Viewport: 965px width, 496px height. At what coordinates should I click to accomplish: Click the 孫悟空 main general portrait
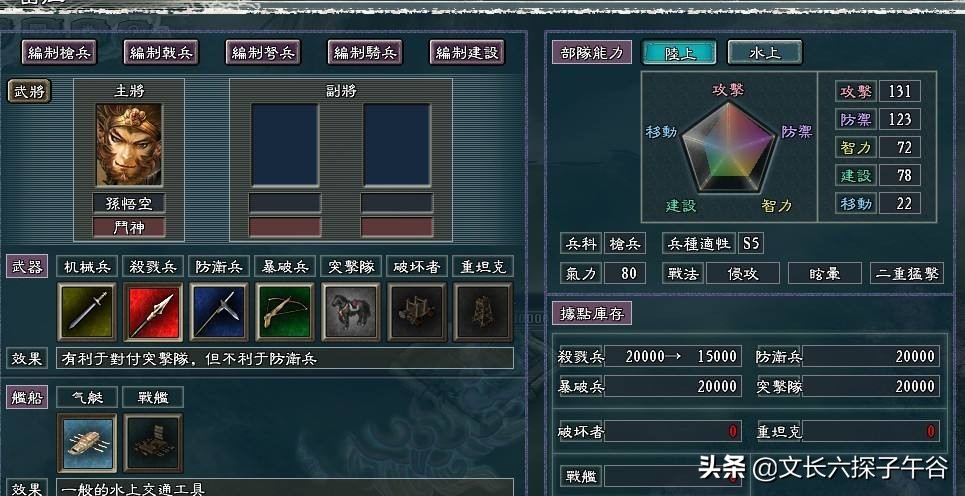129,145
